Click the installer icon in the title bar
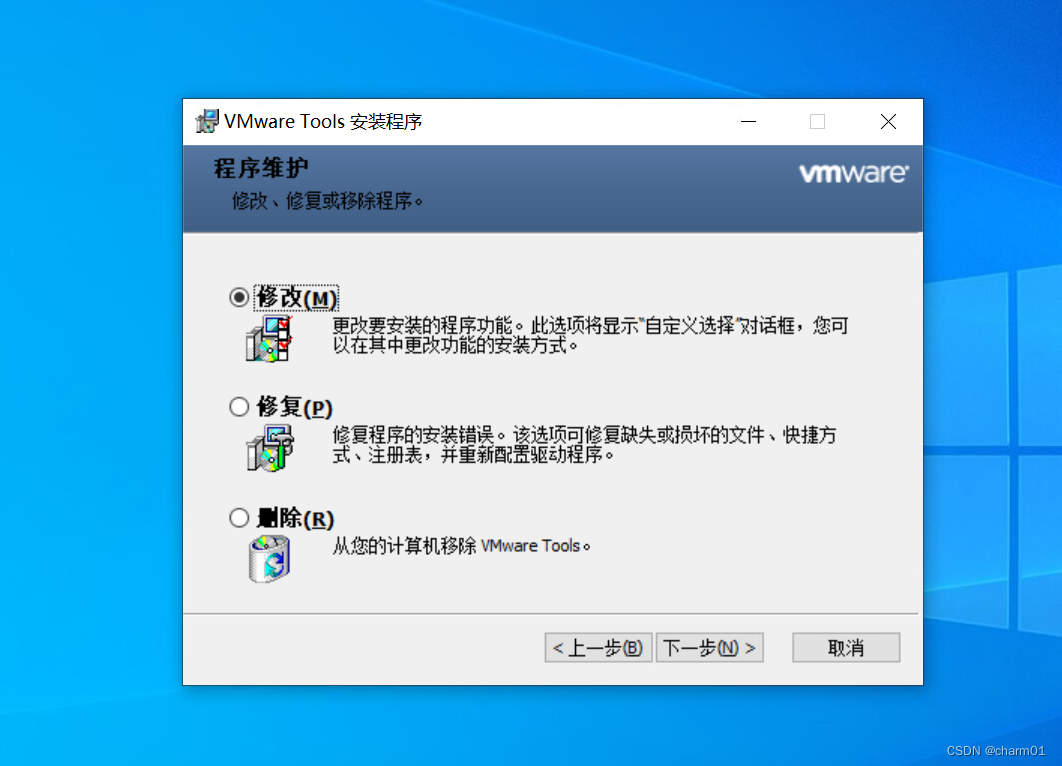 [x=207, y=121]
